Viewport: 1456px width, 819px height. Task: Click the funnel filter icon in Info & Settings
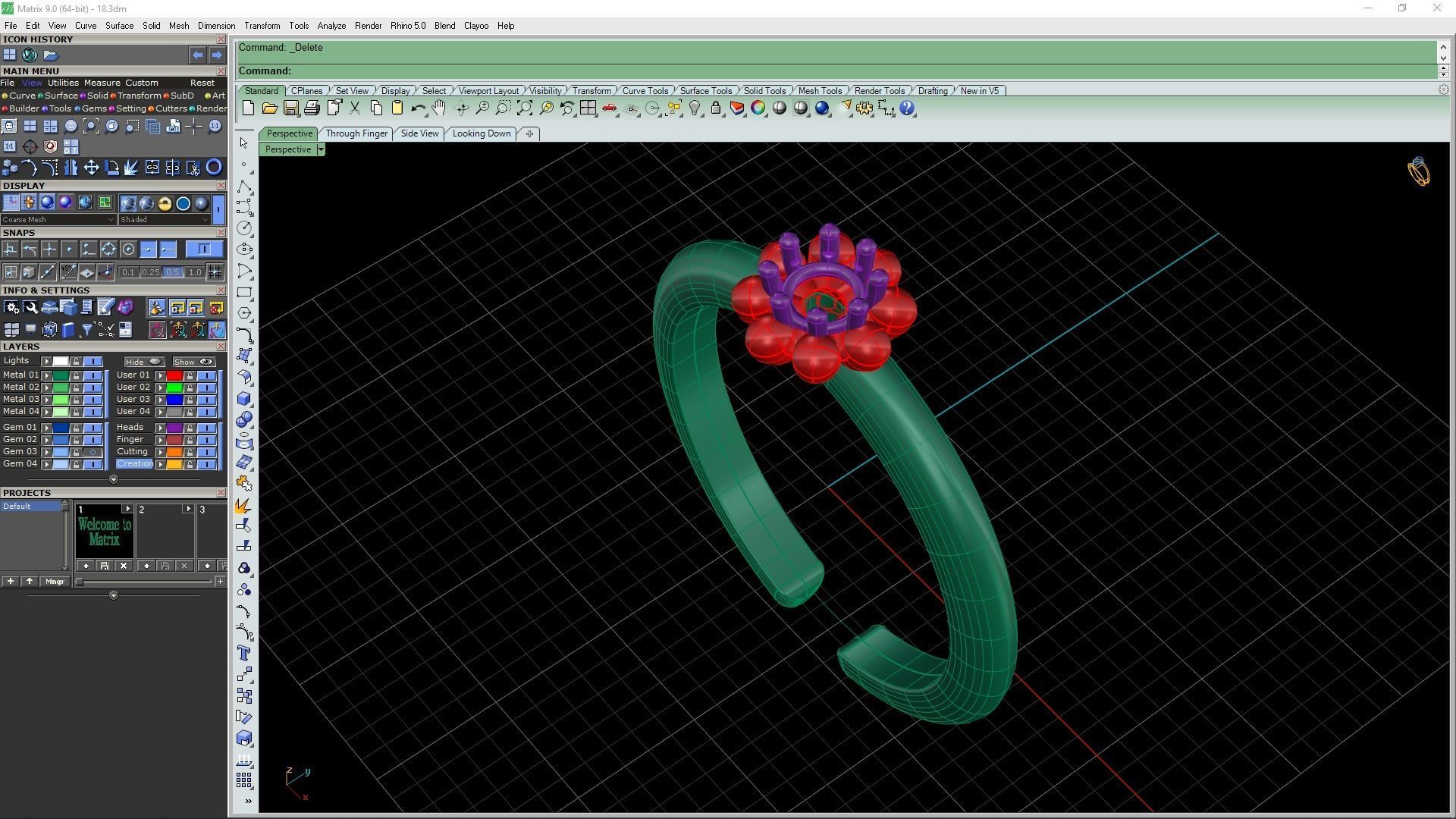[x=86, y=330]
